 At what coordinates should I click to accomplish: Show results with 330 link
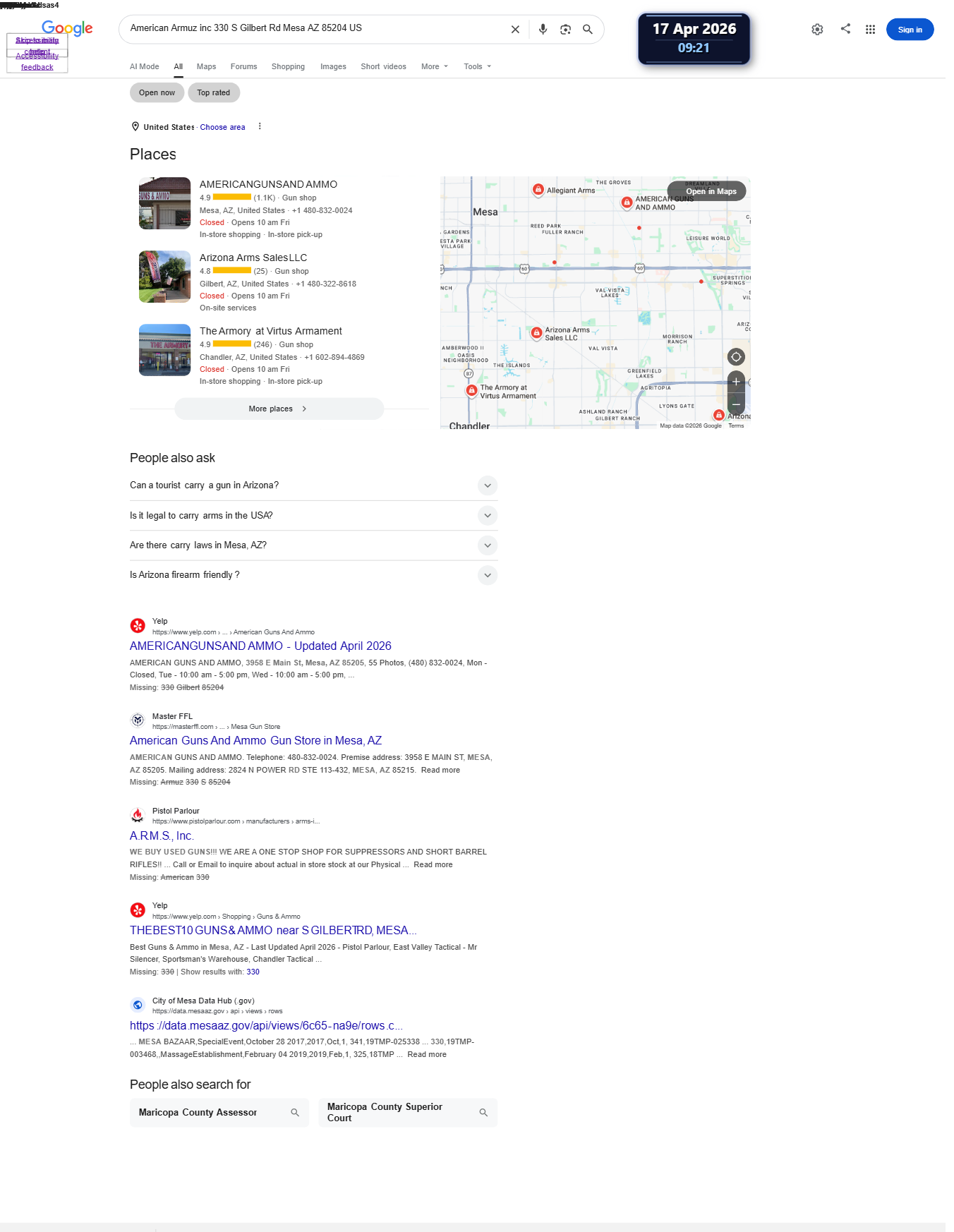(x=253, y=972)
